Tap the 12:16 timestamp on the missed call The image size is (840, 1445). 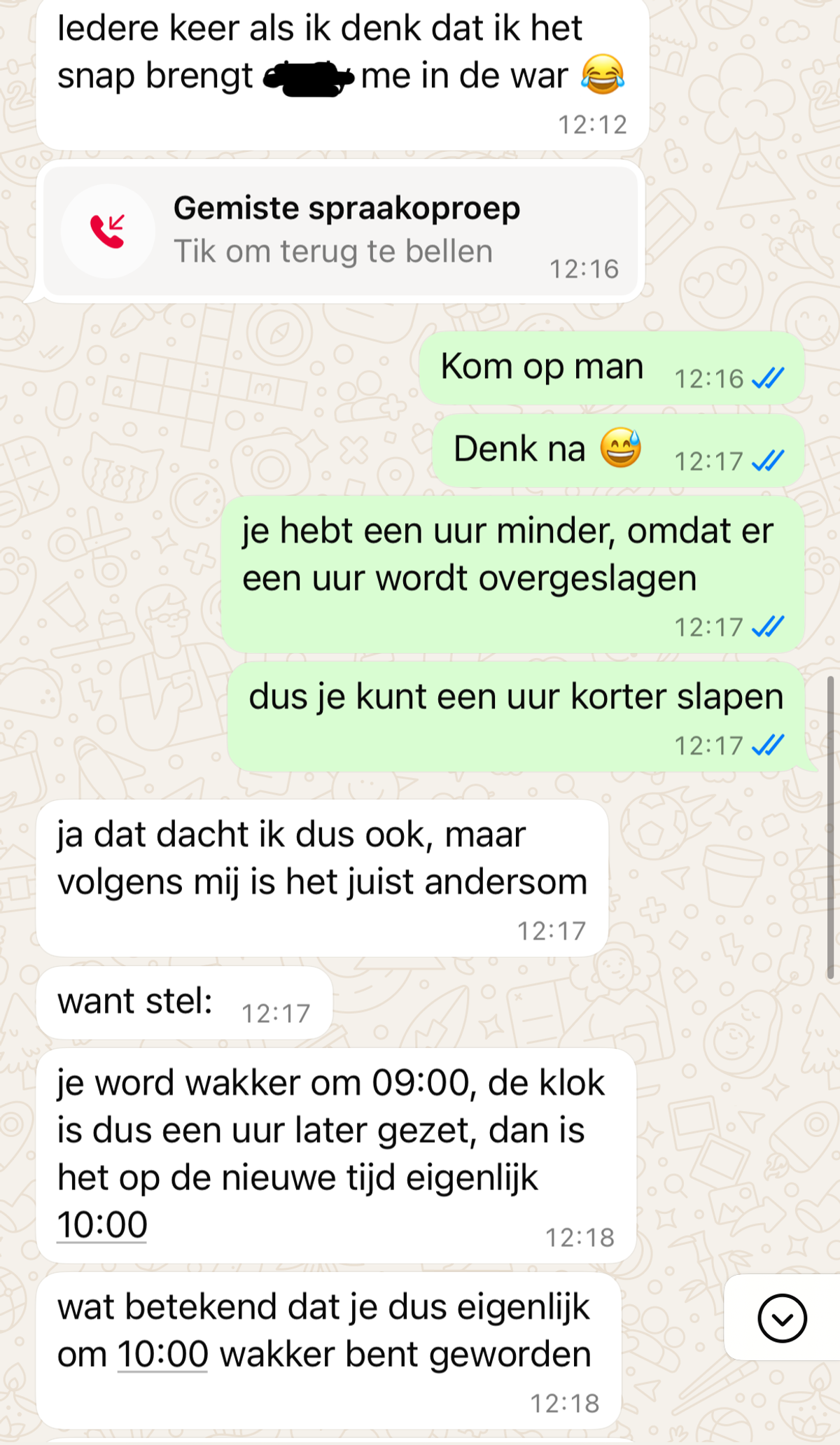(584, 270)
